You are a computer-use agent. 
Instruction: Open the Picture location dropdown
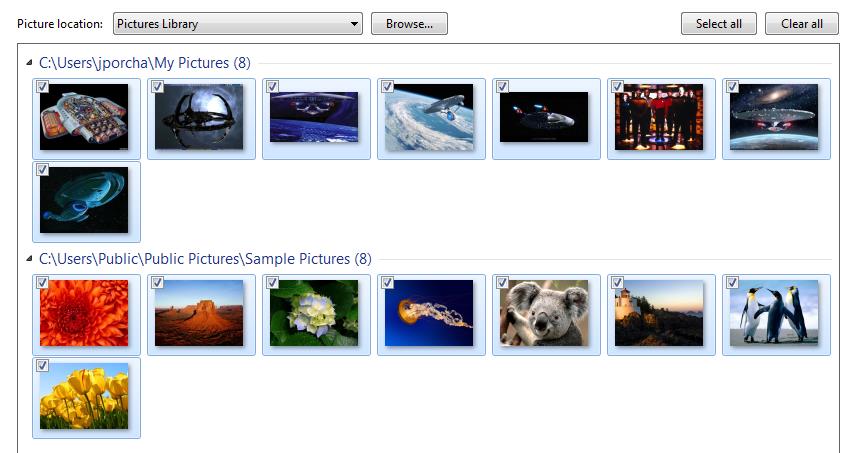(x=238, y=24)
